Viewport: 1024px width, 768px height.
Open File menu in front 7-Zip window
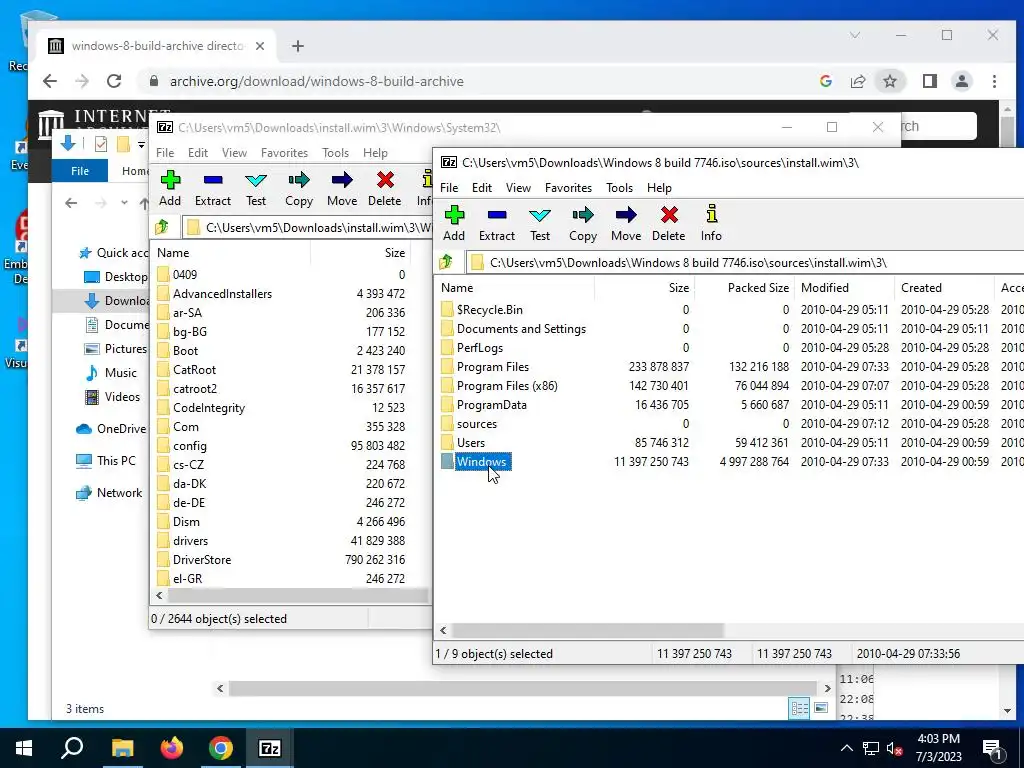(449, 187)
